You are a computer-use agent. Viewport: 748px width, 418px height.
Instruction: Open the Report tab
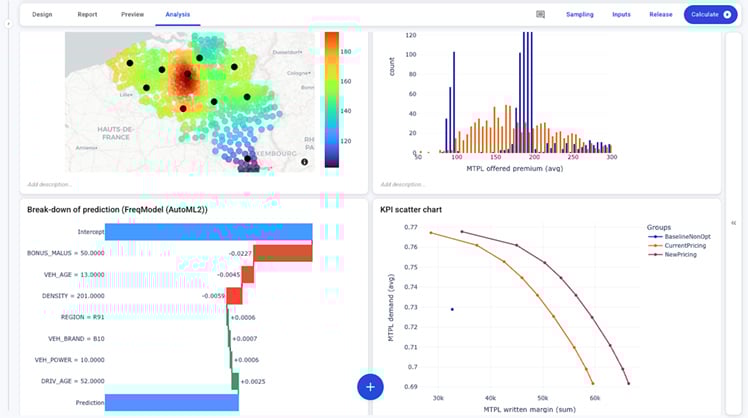point(87,15)
